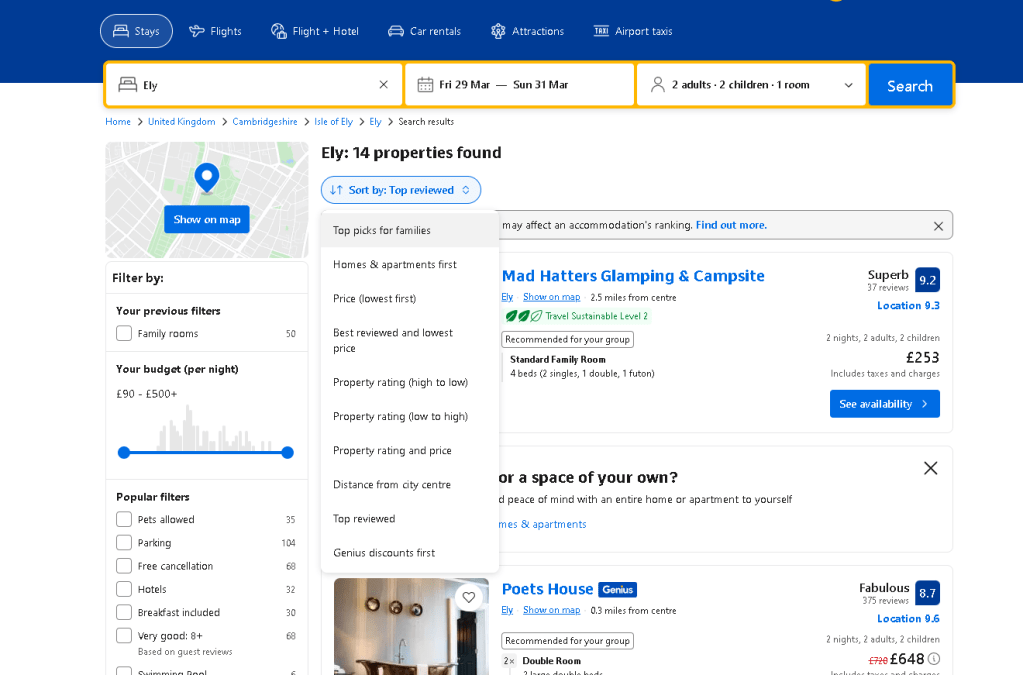
Task: Open the Poets House listing title
Action: (547, 589)
